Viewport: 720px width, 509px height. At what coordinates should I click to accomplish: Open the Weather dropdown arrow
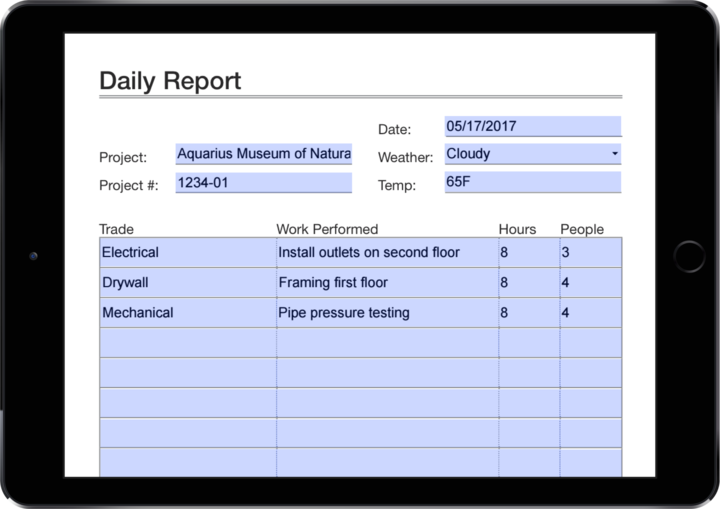pyautogui.click(x=613, y=154)
